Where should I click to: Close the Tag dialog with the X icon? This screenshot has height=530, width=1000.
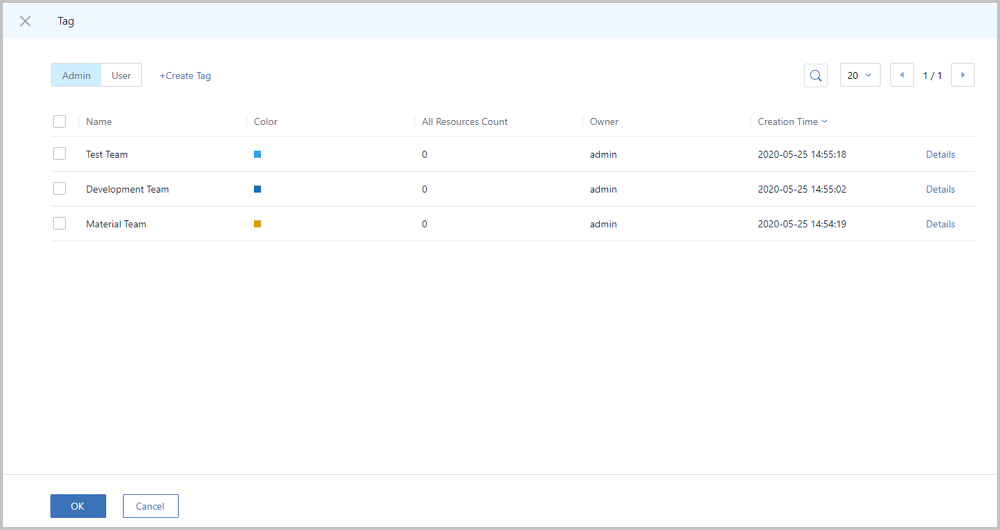[25, 21]
